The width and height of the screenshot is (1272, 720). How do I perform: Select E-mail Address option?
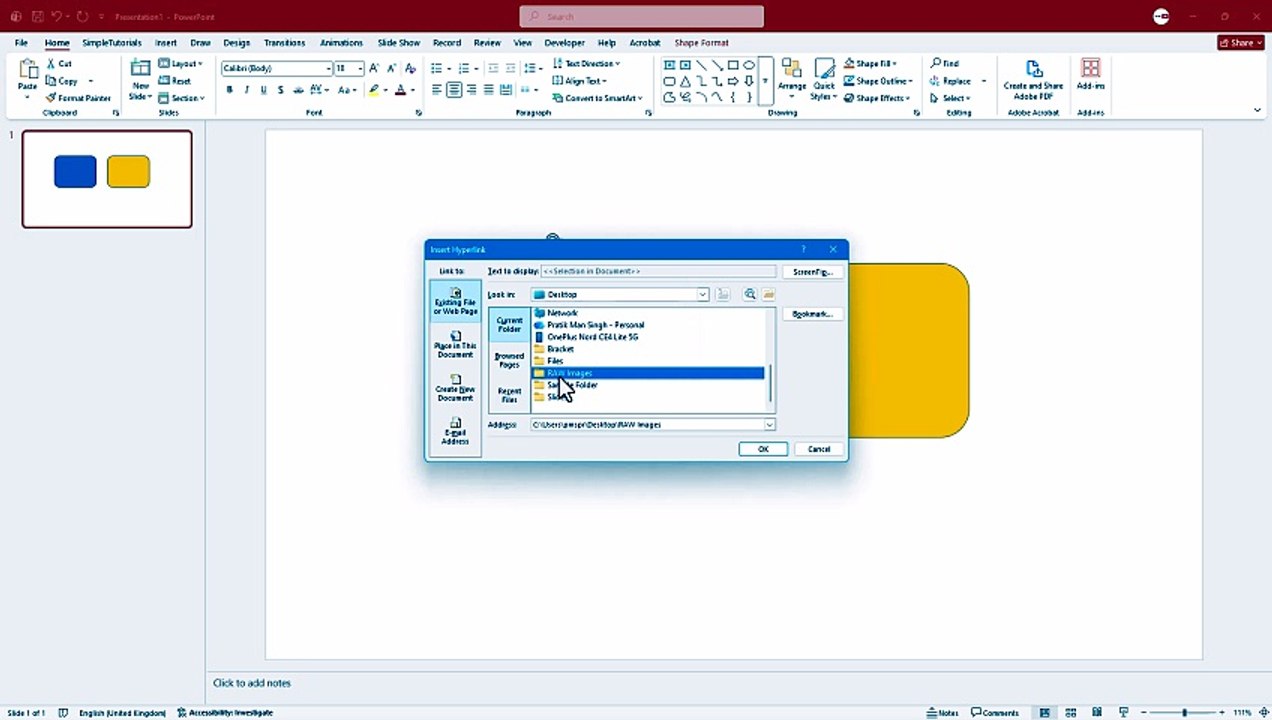(x=455, y=431)
